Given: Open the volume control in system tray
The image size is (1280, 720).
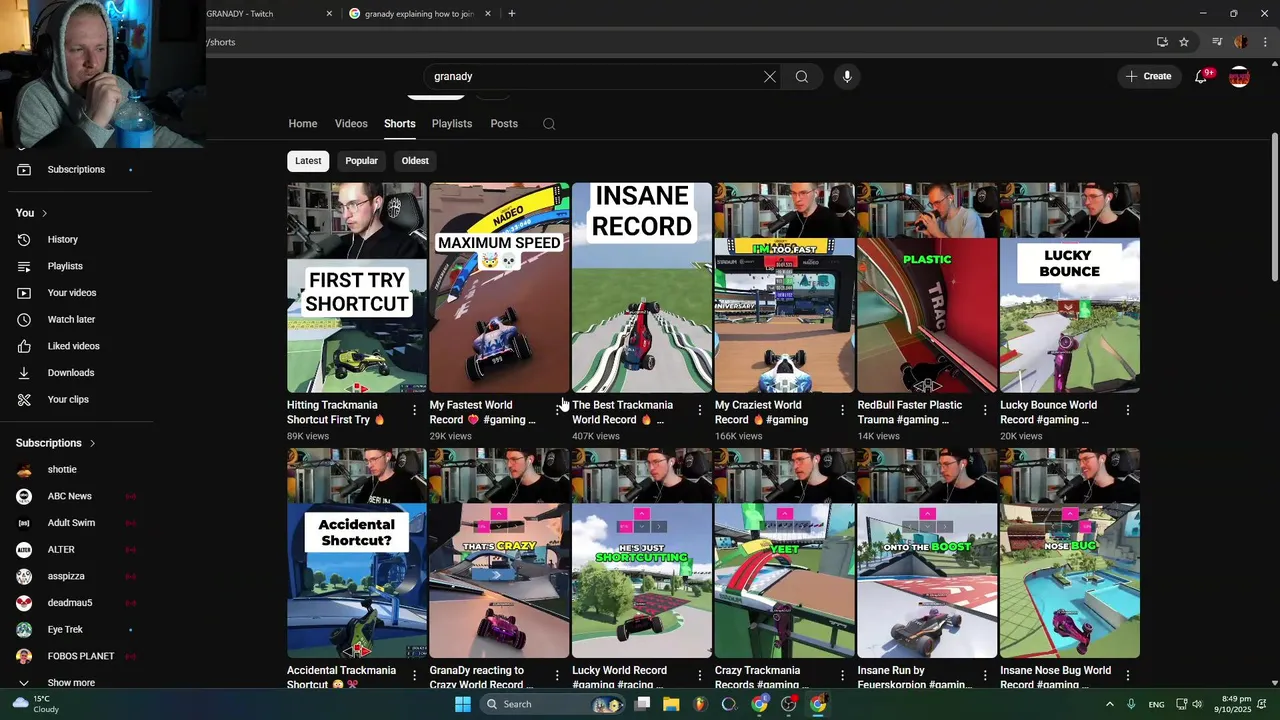Looking at the screenshot, I should click(1199, 704).
